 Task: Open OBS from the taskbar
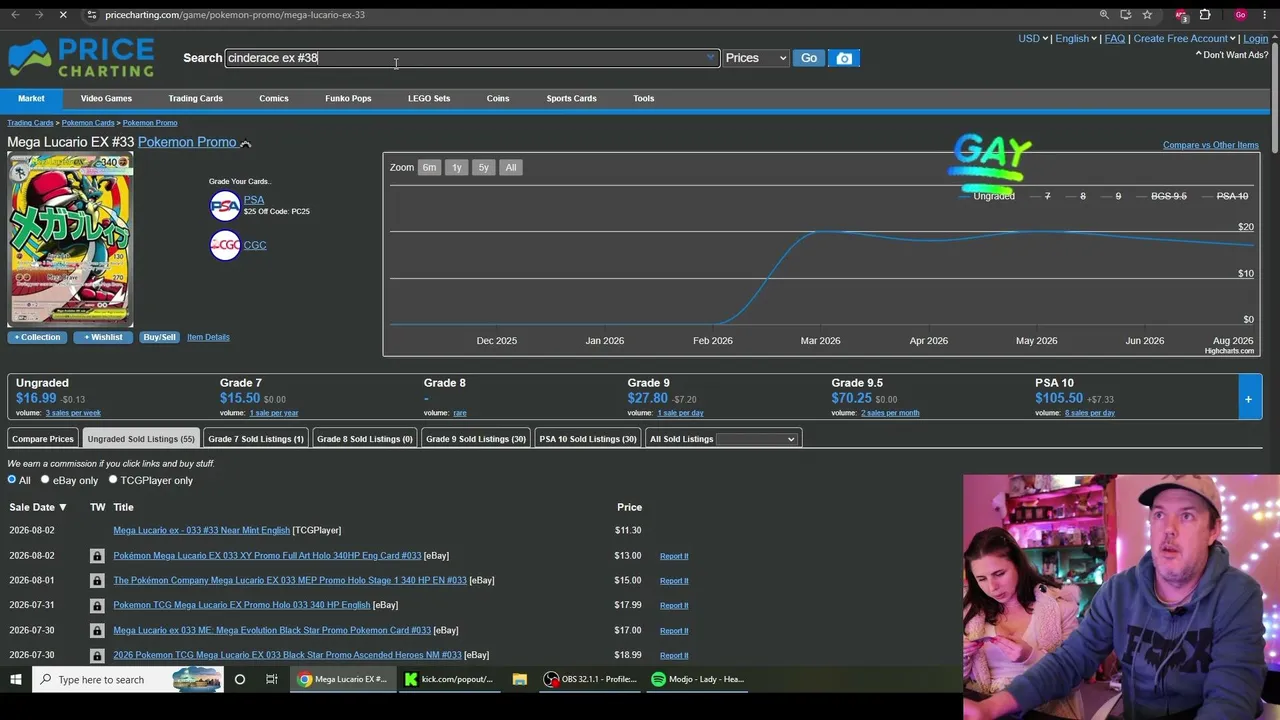(590, 679)
